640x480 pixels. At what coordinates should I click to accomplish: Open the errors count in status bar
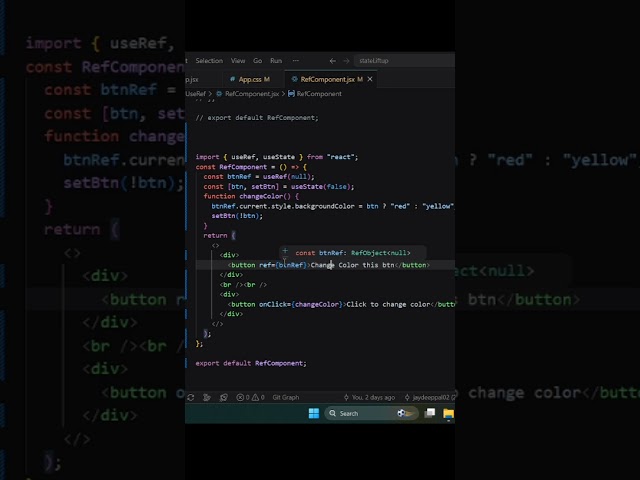243,397
